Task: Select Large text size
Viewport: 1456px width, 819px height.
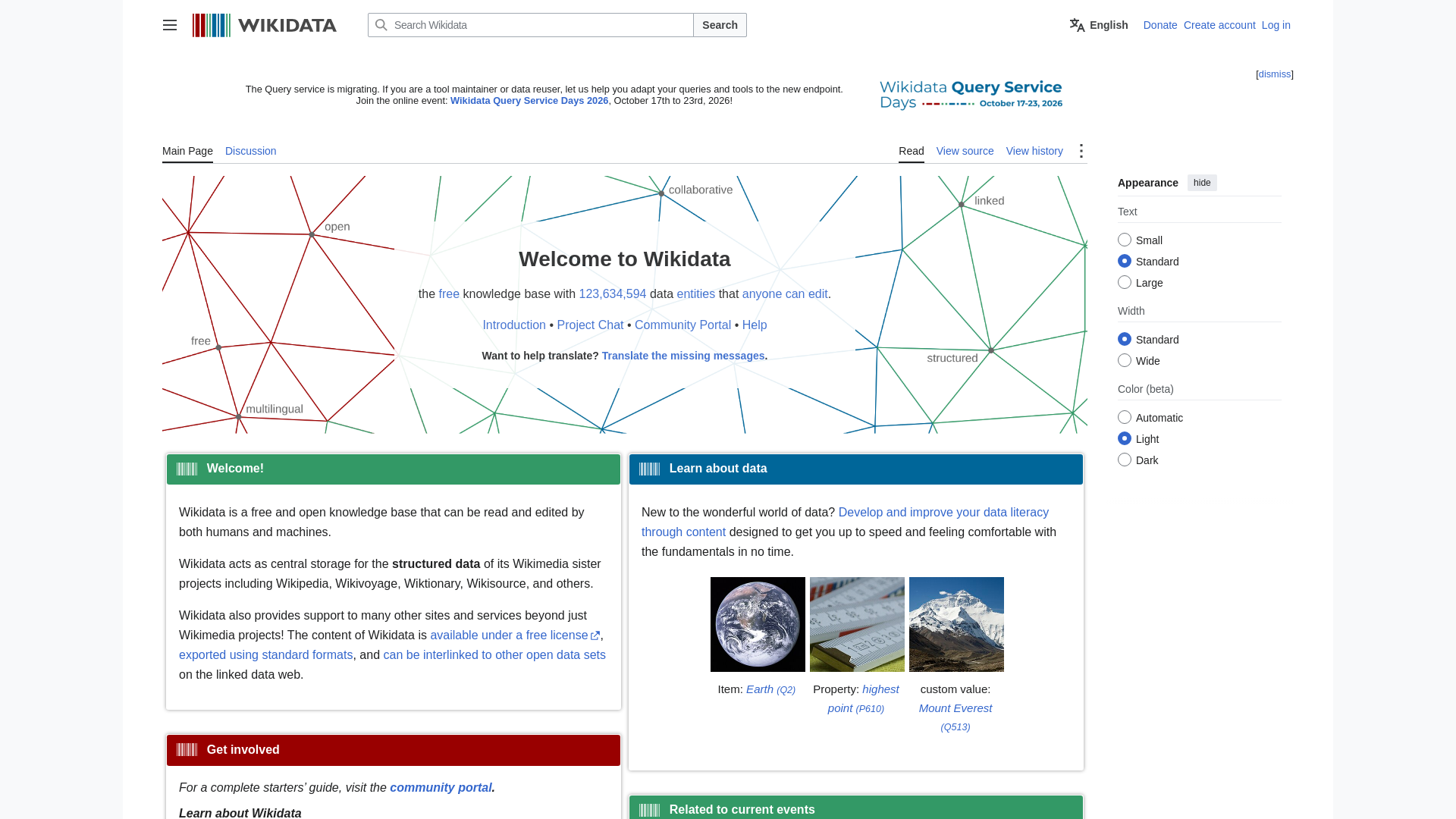Action: click(x=1125, y=282)
